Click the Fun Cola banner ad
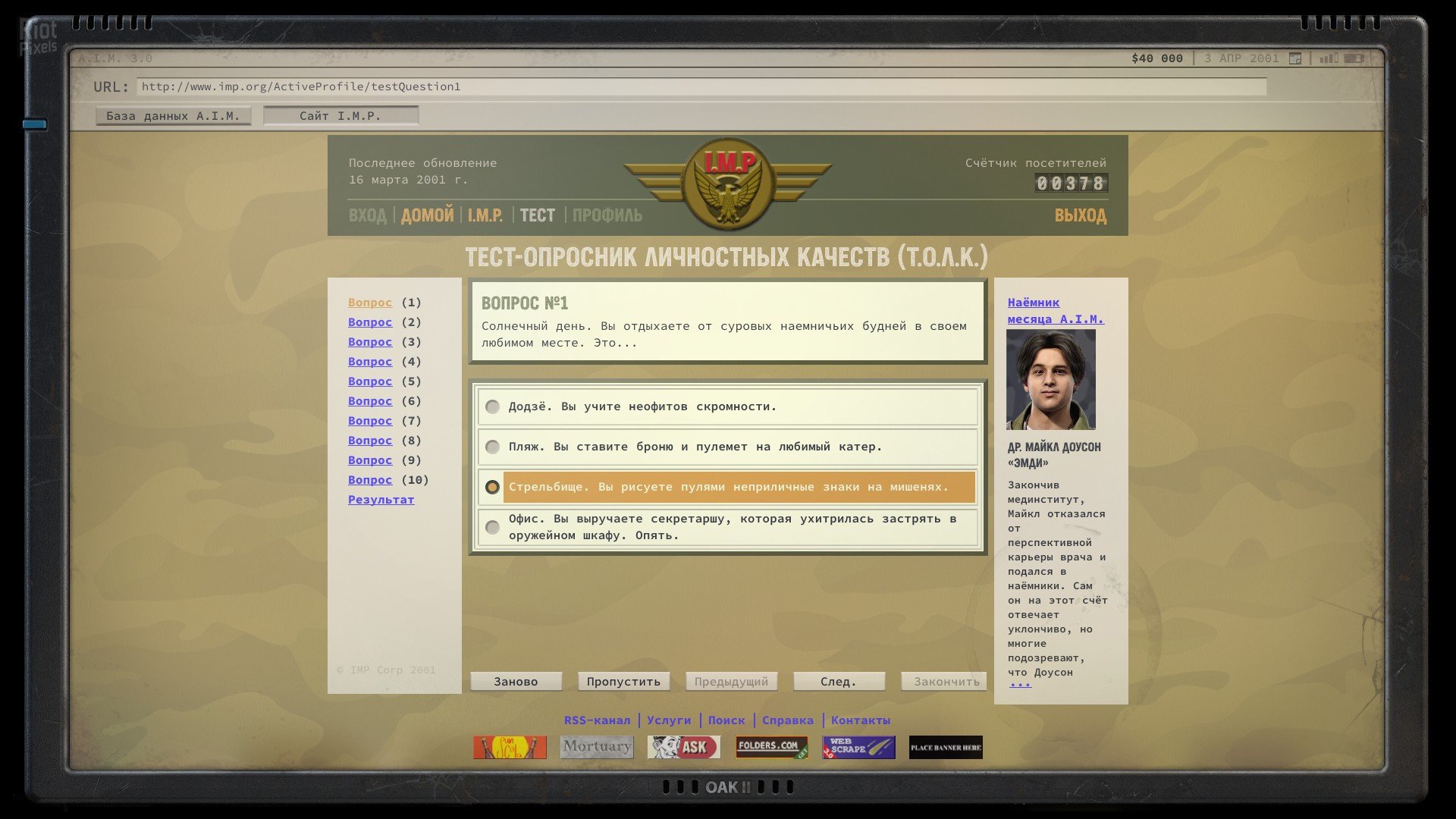Viewport: 1456px width, 819px height. coord(510,747)
